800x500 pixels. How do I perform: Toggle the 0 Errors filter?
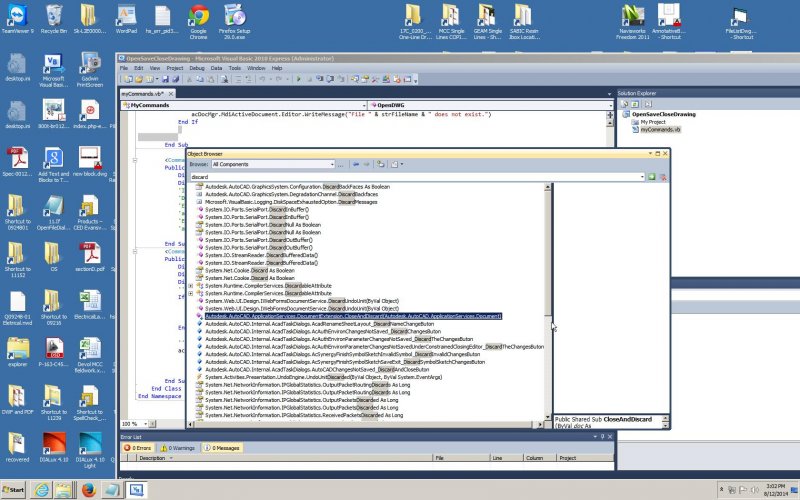[141, 448]
